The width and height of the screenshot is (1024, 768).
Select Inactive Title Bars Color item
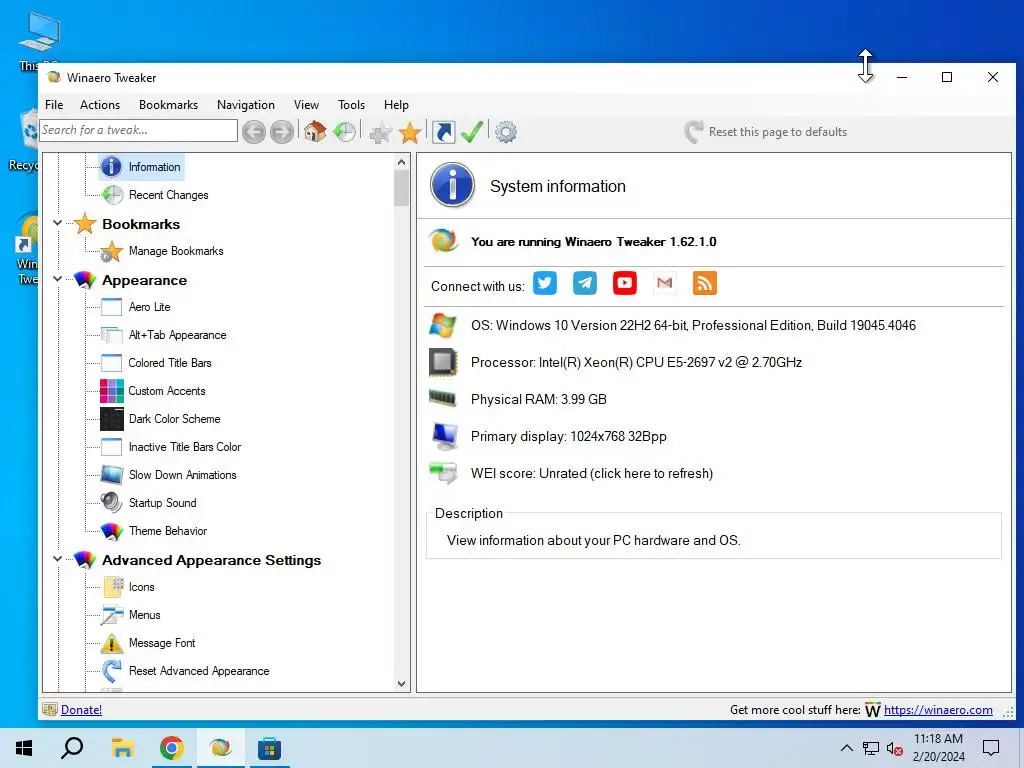tap(185, 447)
